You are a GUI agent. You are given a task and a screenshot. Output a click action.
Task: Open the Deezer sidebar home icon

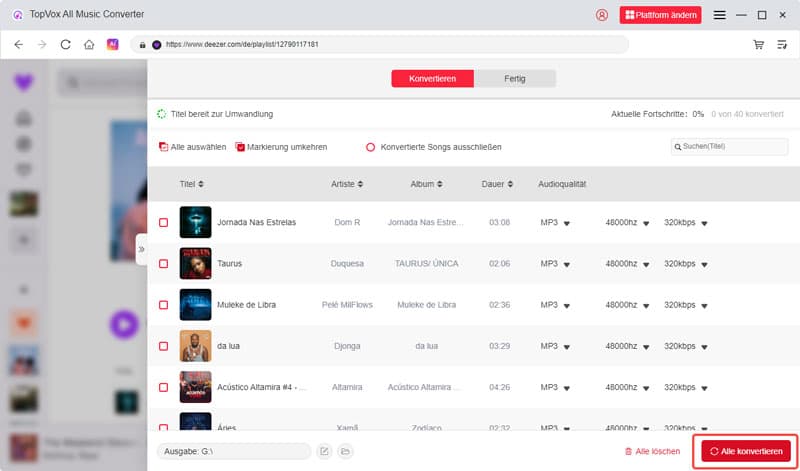tap(23, 119)
